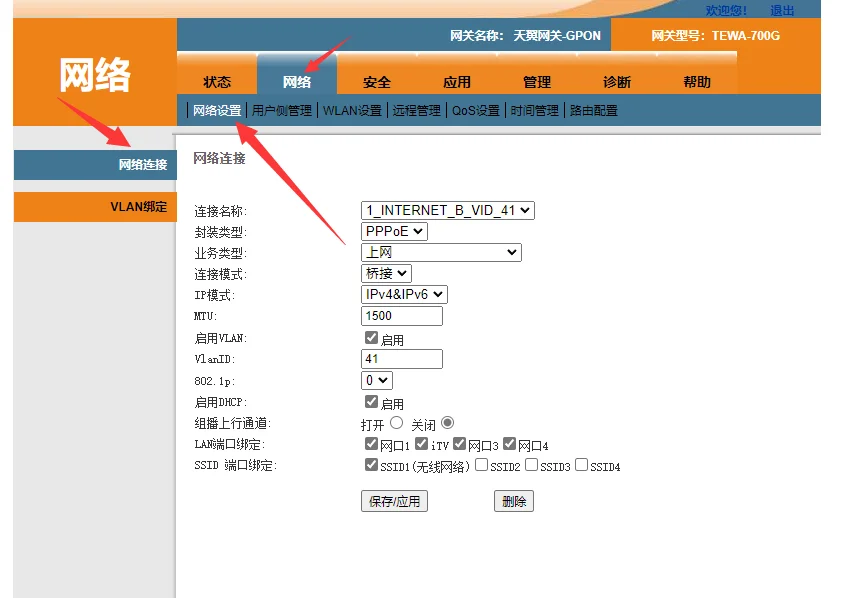The width and height of the screenshot is (851, 598).
Task: Toggle the iTV port binding checkbox
Action: tap(422, 444)
